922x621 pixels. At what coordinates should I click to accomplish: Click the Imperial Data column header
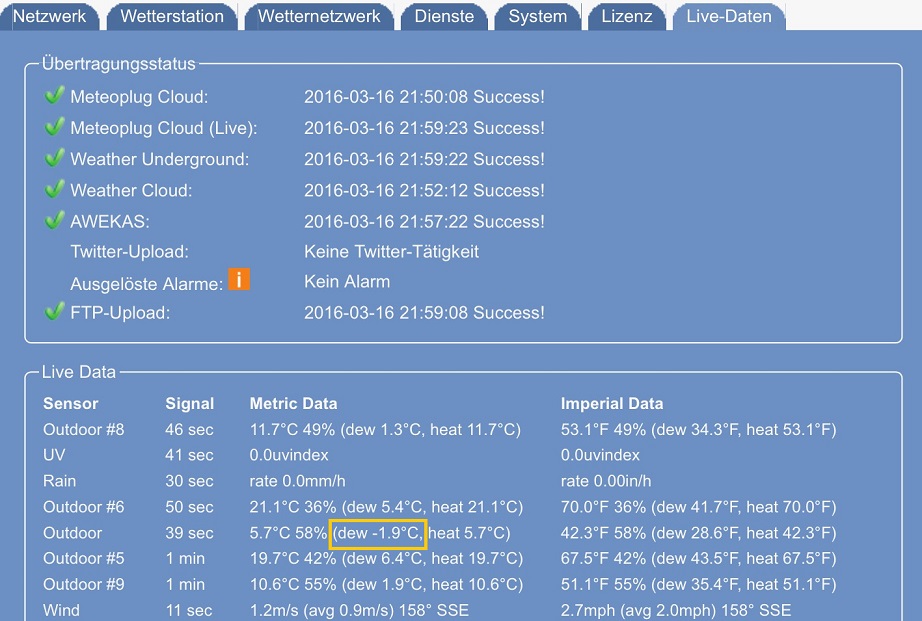point(612,404)
